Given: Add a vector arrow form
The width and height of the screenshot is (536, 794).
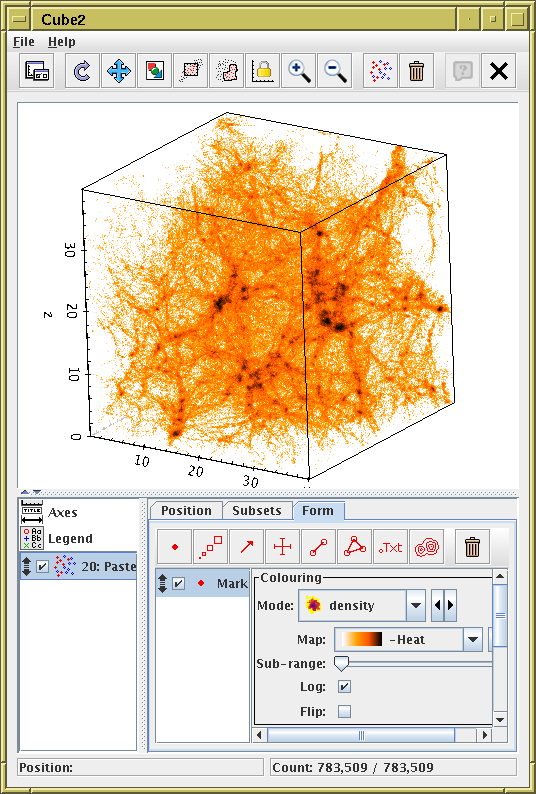Looking at the screenshot, I should [x=247, y=547].
